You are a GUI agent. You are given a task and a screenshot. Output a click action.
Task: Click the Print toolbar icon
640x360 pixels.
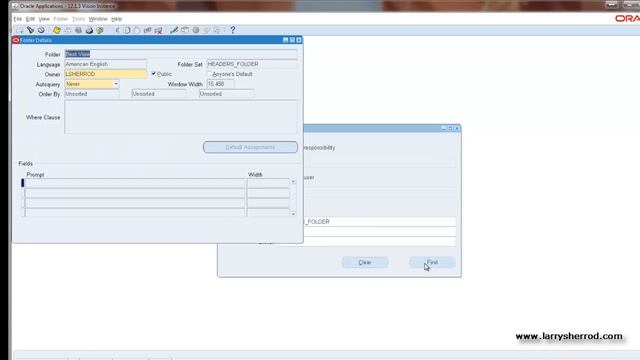(89, 30)
